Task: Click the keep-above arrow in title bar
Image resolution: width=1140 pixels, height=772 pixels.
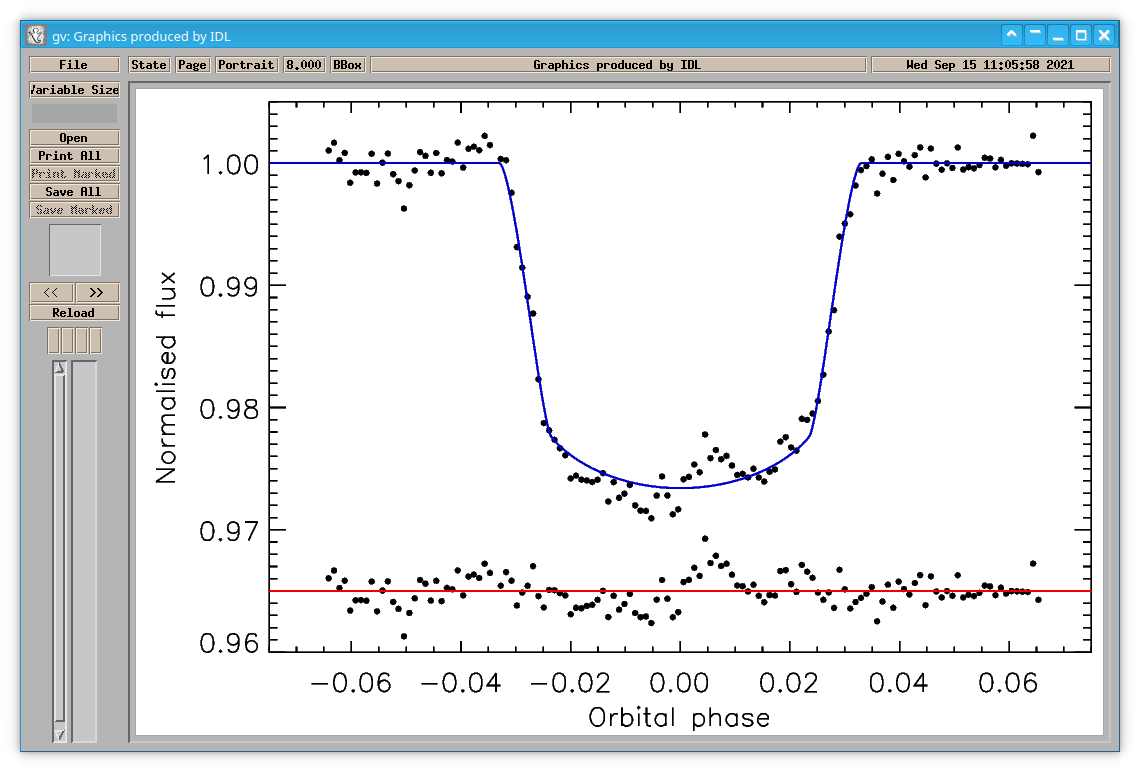Action: tap(1011, 34)
